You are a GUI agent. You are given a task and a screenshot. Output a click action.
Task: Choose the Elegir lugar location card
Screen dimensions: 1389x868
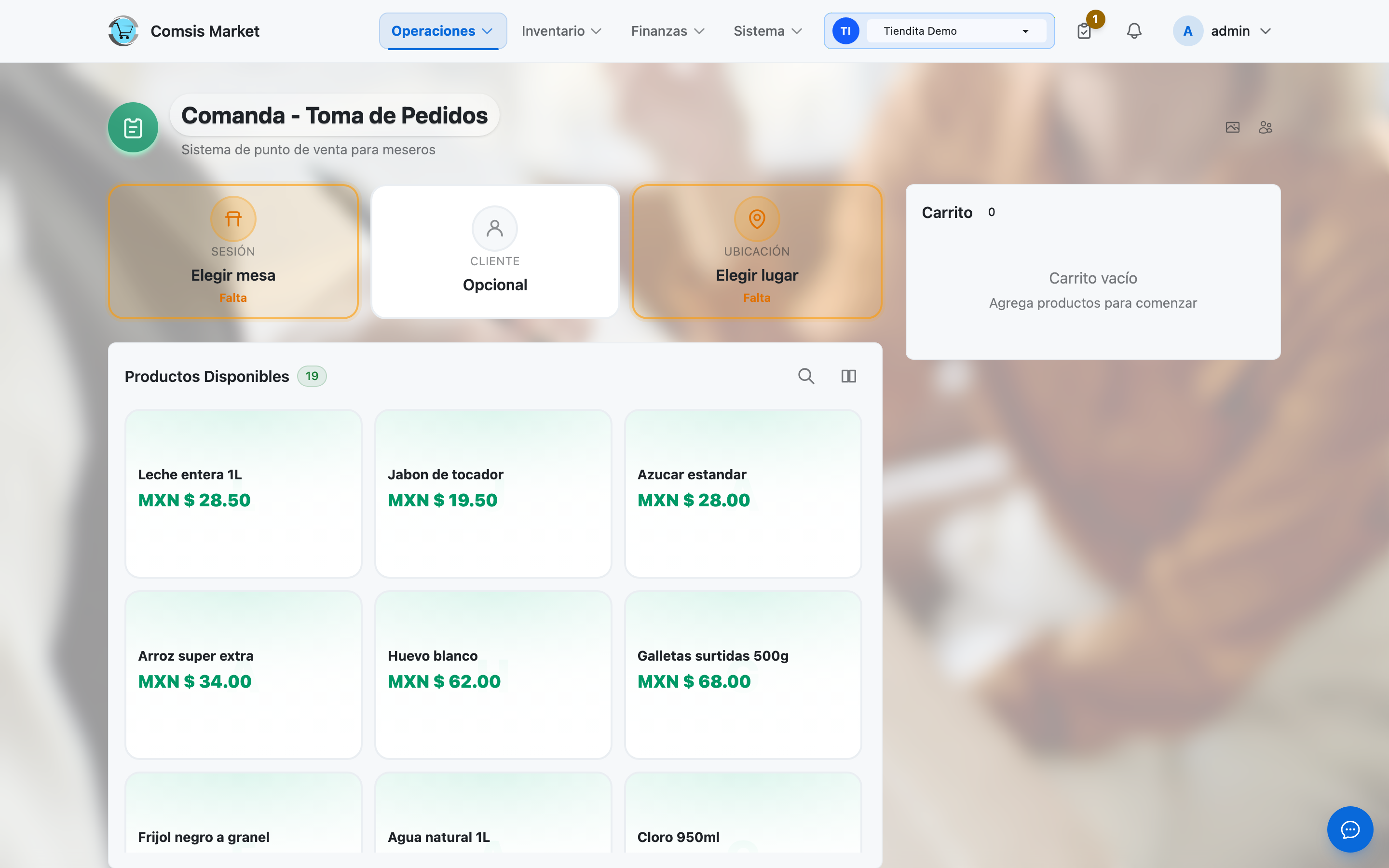[x=757, y=251]
